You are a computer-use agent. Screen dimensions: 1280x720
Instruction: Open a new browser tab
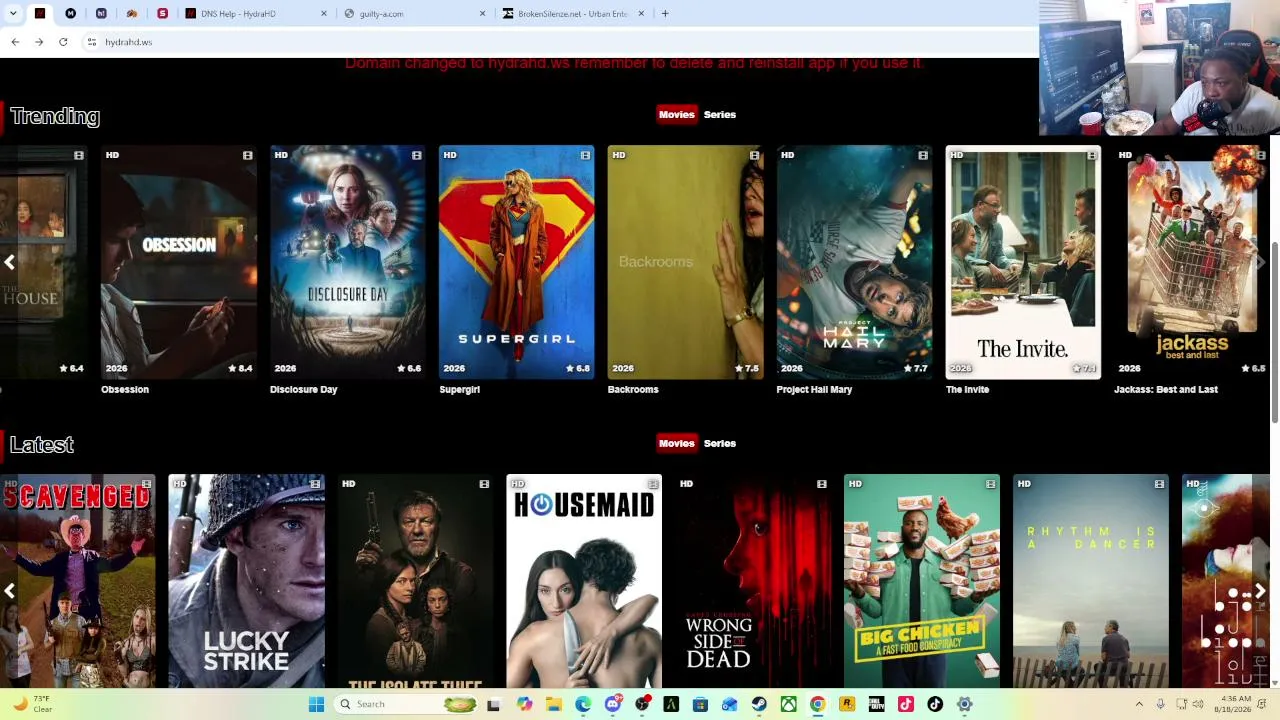[665, 14]
